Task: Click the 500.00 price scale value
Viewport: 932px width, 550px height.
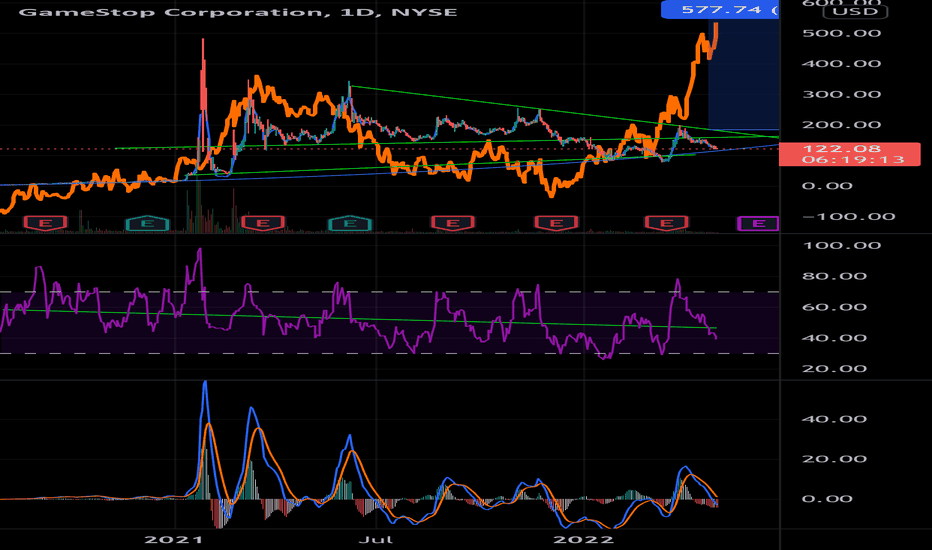Action: point(841,33)
